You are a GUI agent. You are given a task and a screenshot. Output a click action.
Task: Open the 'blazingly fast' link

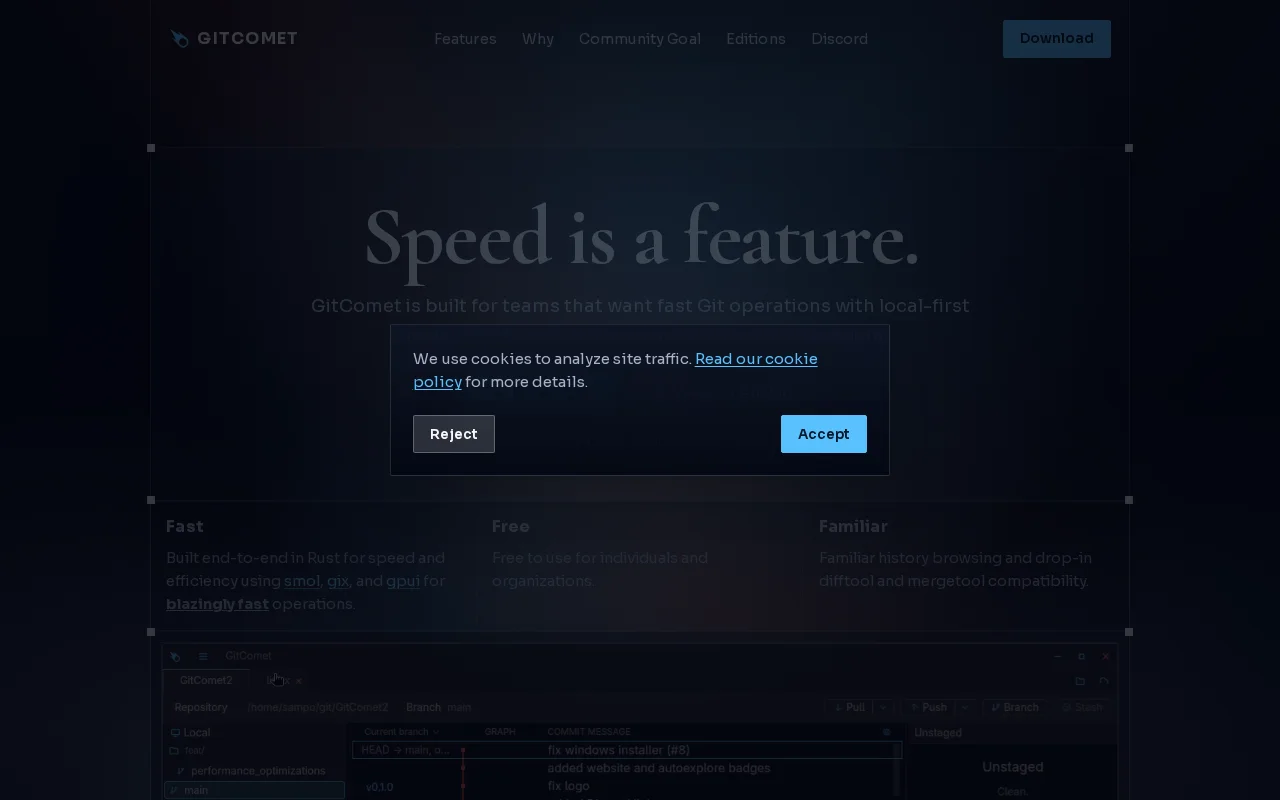point(217,604)
